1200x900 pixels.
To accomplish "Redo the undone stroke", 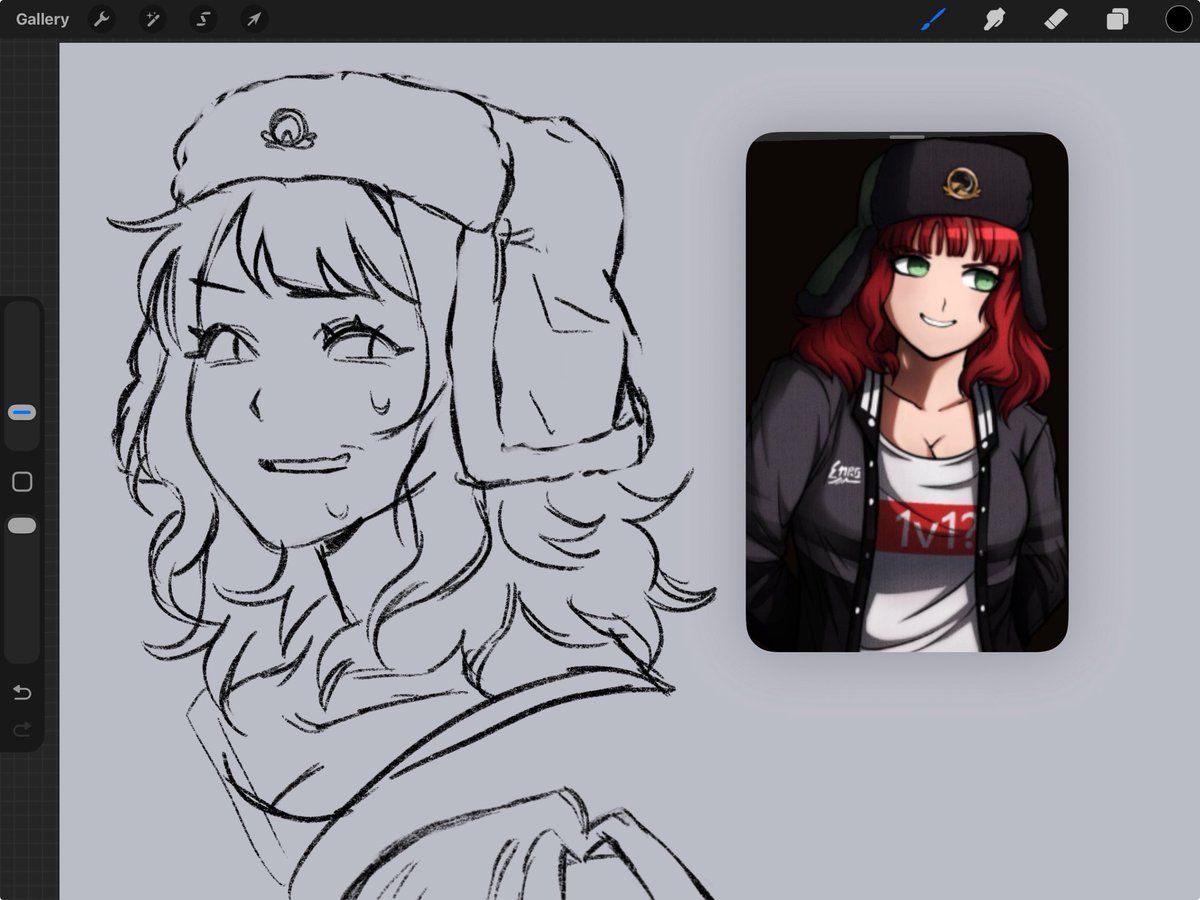I will coord(21,729).
